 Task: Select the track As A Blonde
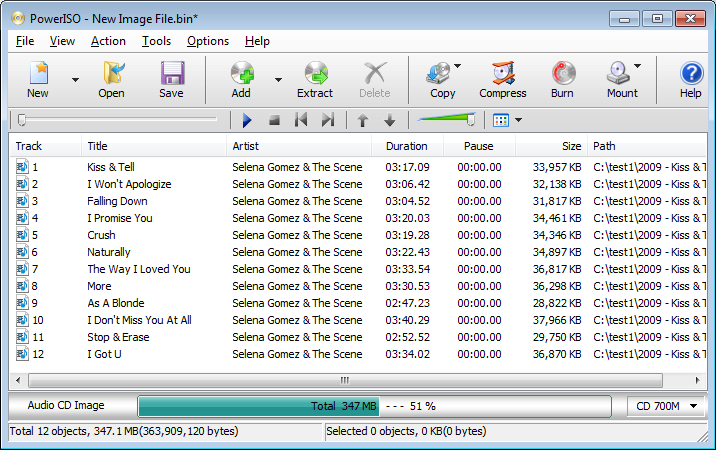click(116, 303)
